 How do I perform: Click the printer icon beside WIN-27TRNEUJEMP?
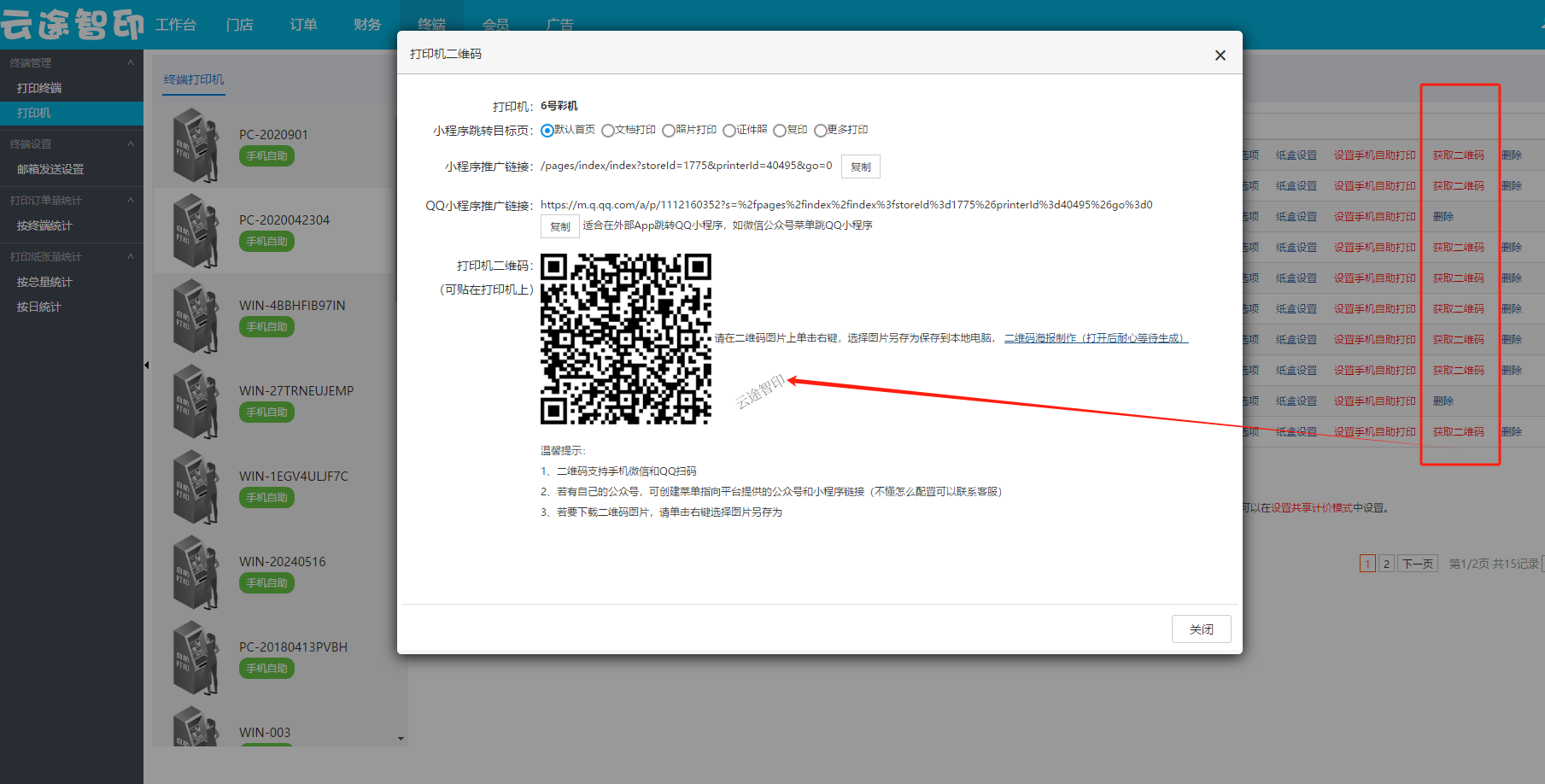click(196, 401)
